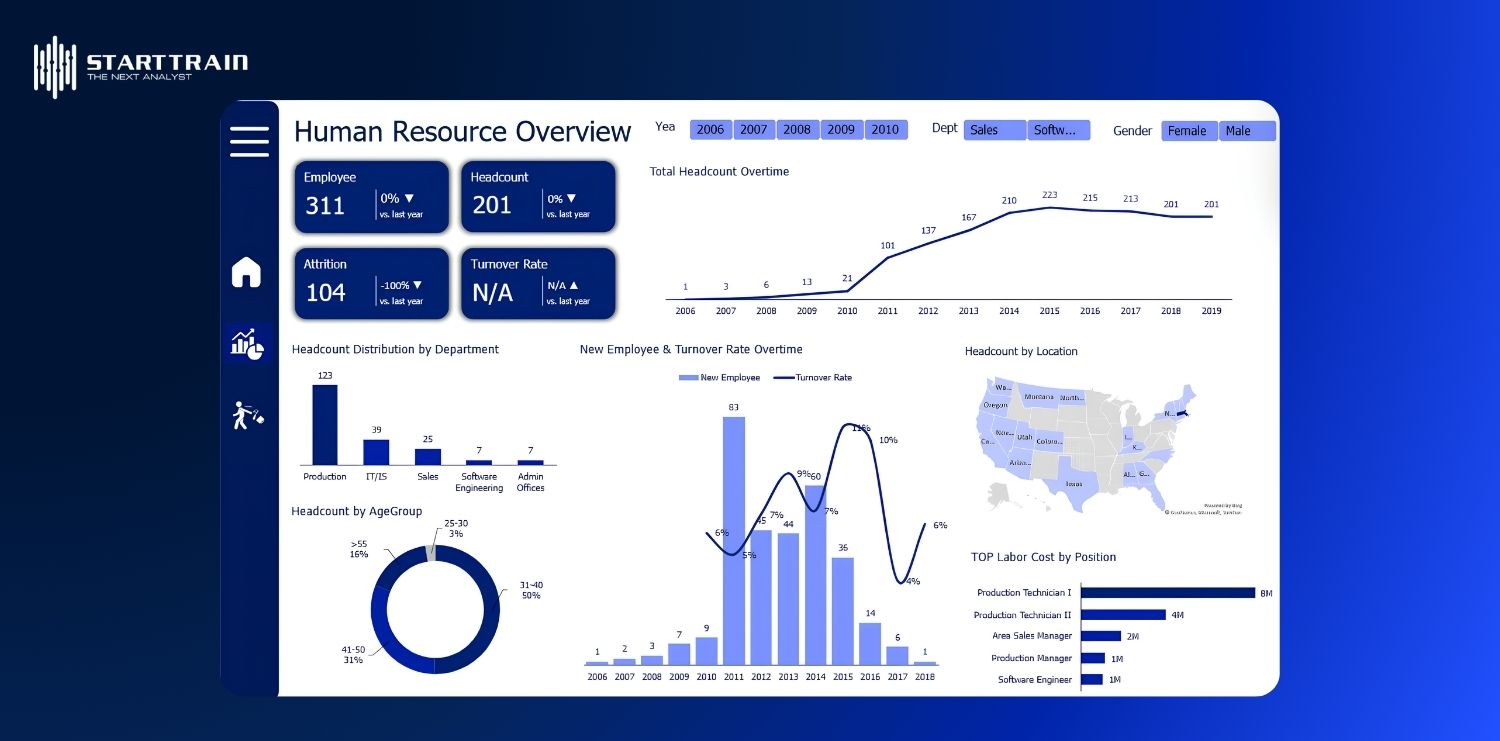Go to the Home page icon
The height and width of the screenshot is (741, 1500).
(x=246, y=272)
